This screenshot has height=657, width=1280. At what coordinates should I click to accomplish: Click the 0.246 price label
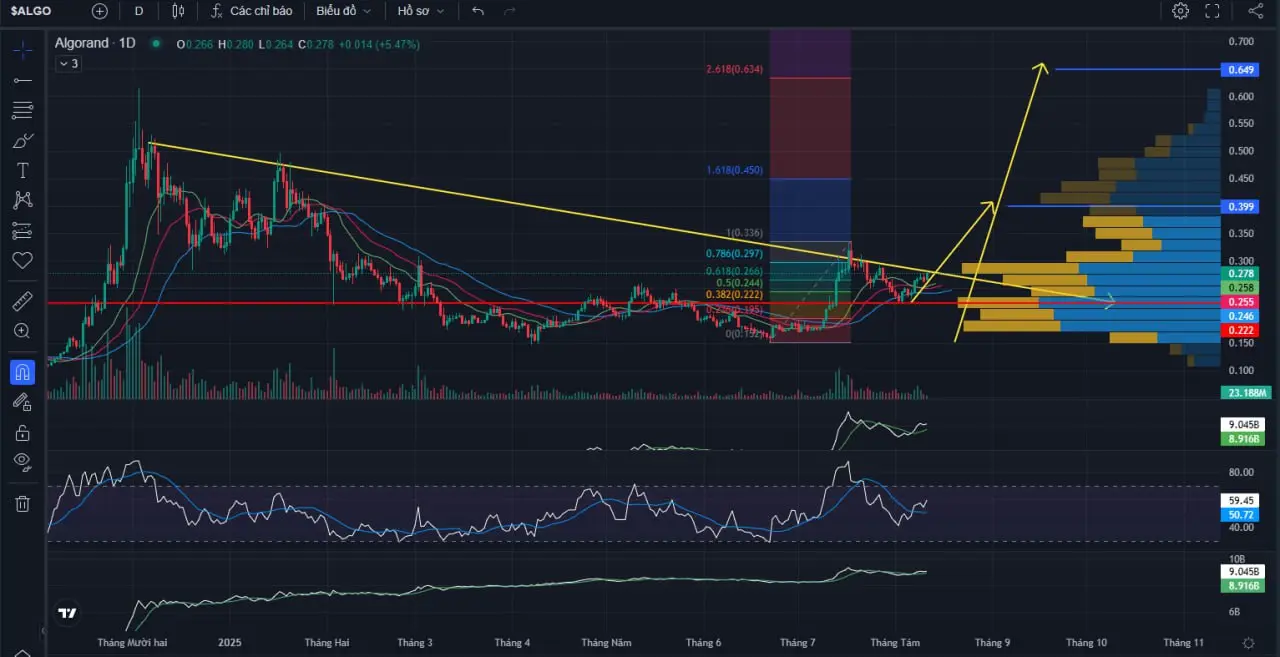point(1240,315)
